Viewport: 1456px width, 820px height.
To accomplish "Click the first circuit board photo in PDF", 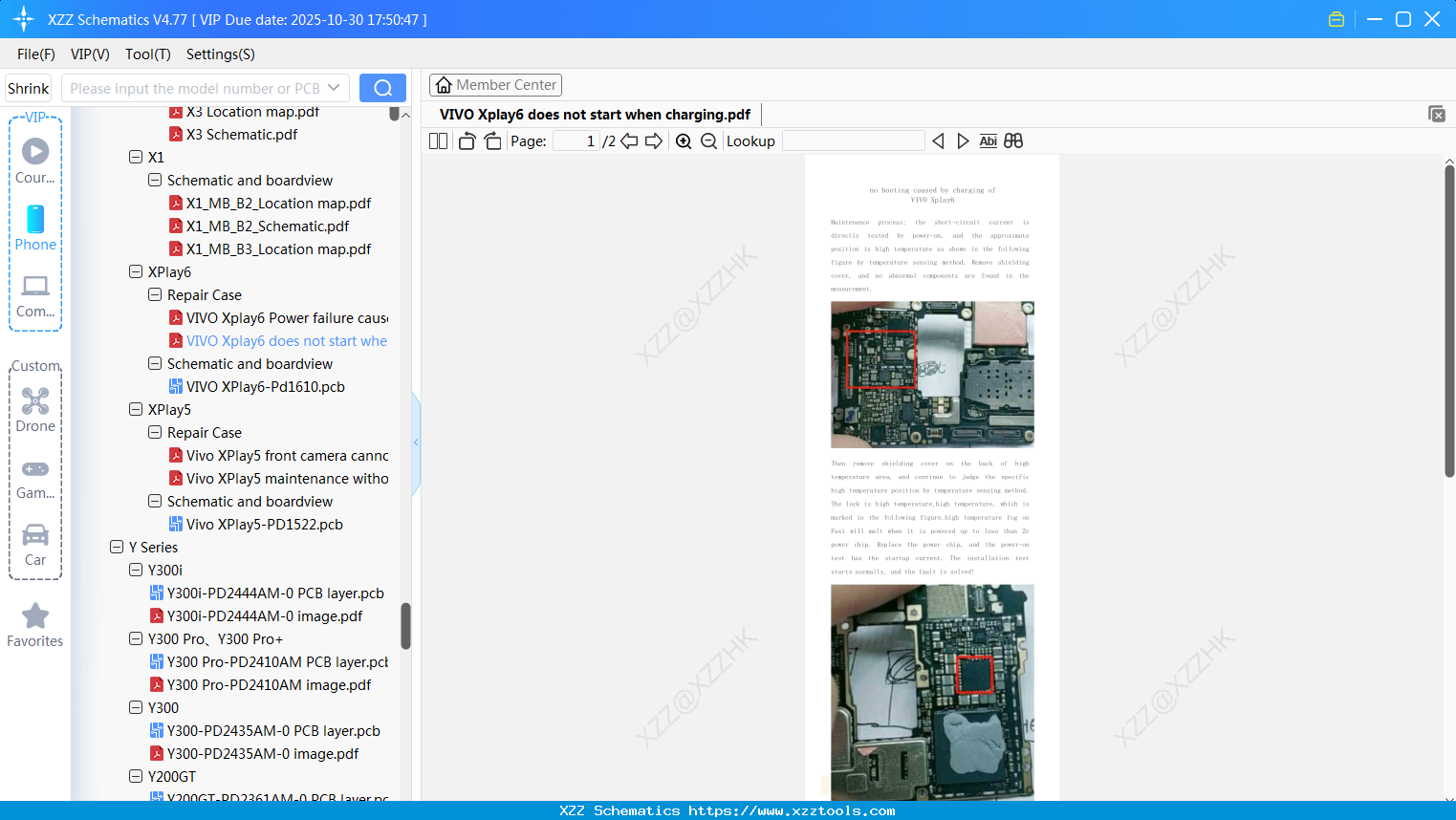I will [x=932, y=375].
